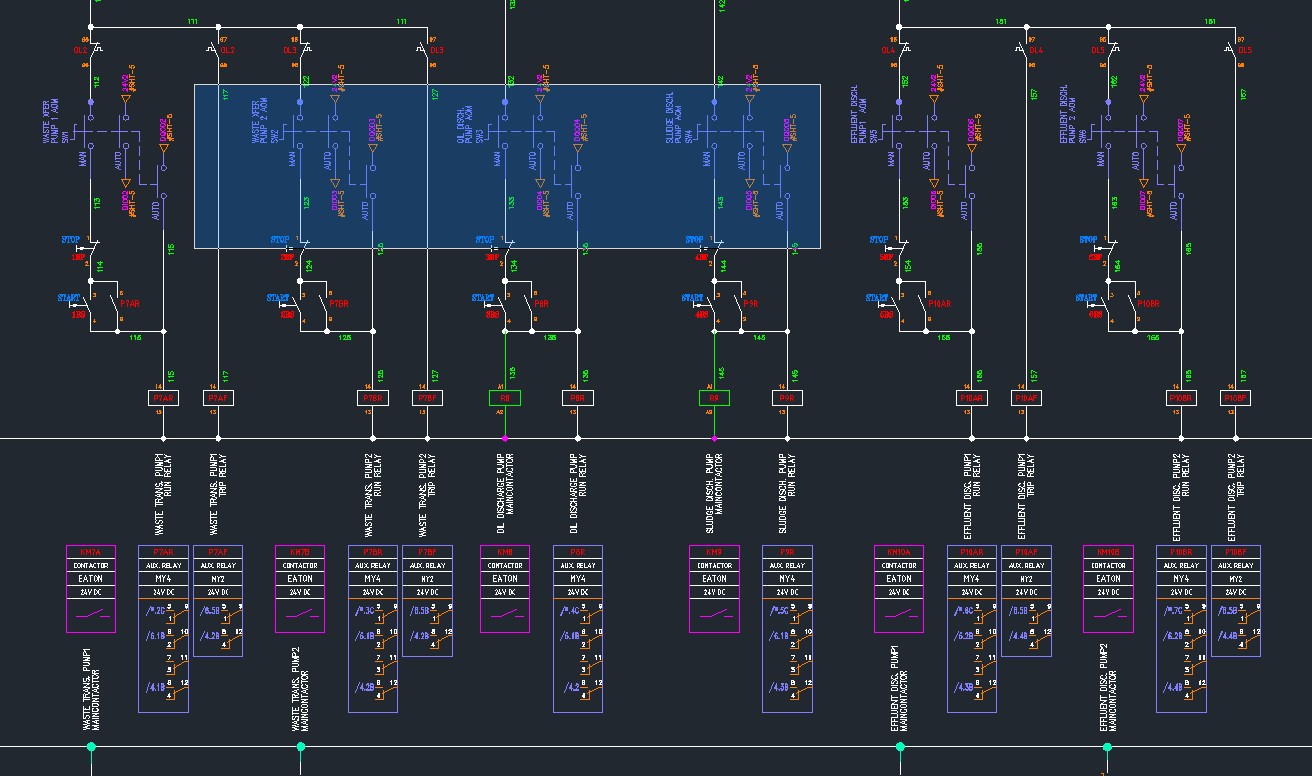Image resolution: width=1312 pixels, height=776 pixels.
Task: Click the P9R relay coil box
Action: click(787, 398)
